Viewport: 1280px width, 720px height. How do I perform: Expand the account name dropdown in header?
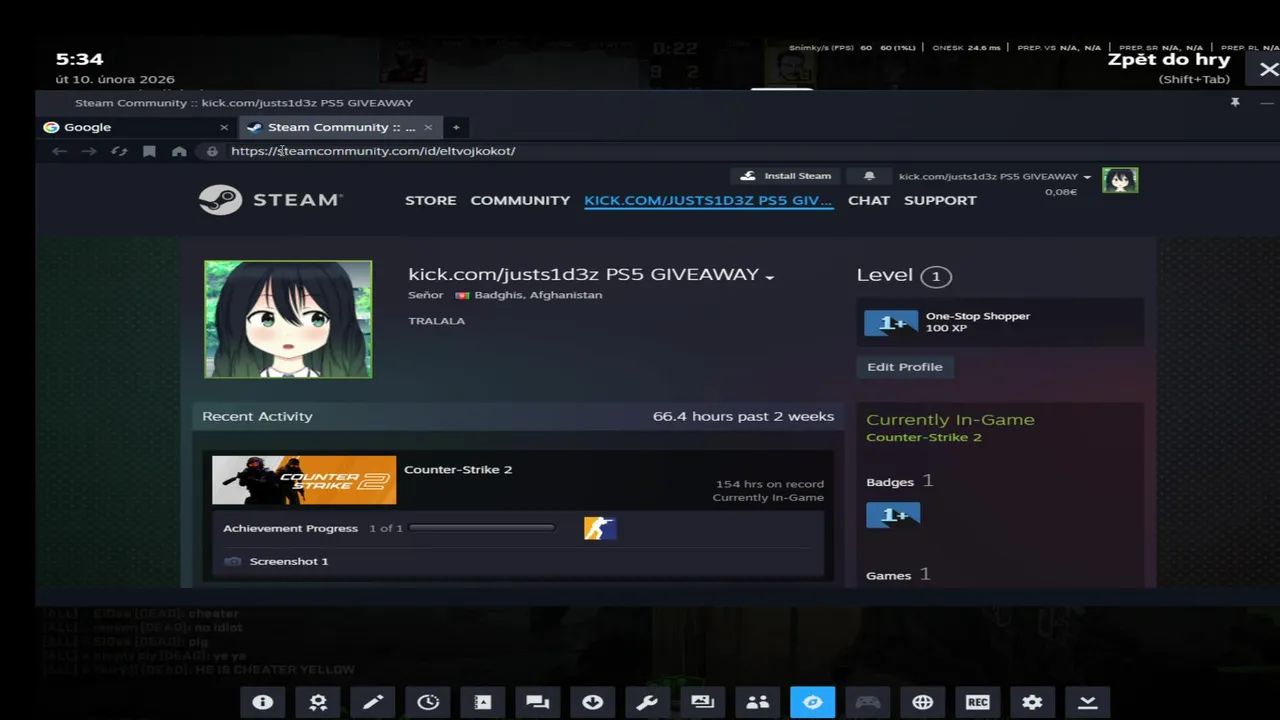(x=994, y=176)
